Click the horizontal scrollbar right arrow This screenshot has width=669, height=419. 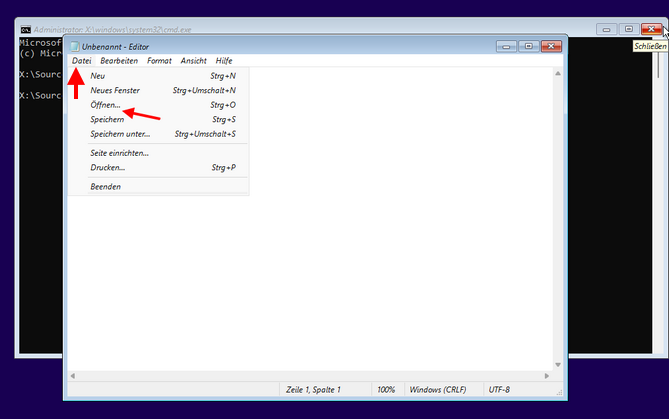coord(548,375)
